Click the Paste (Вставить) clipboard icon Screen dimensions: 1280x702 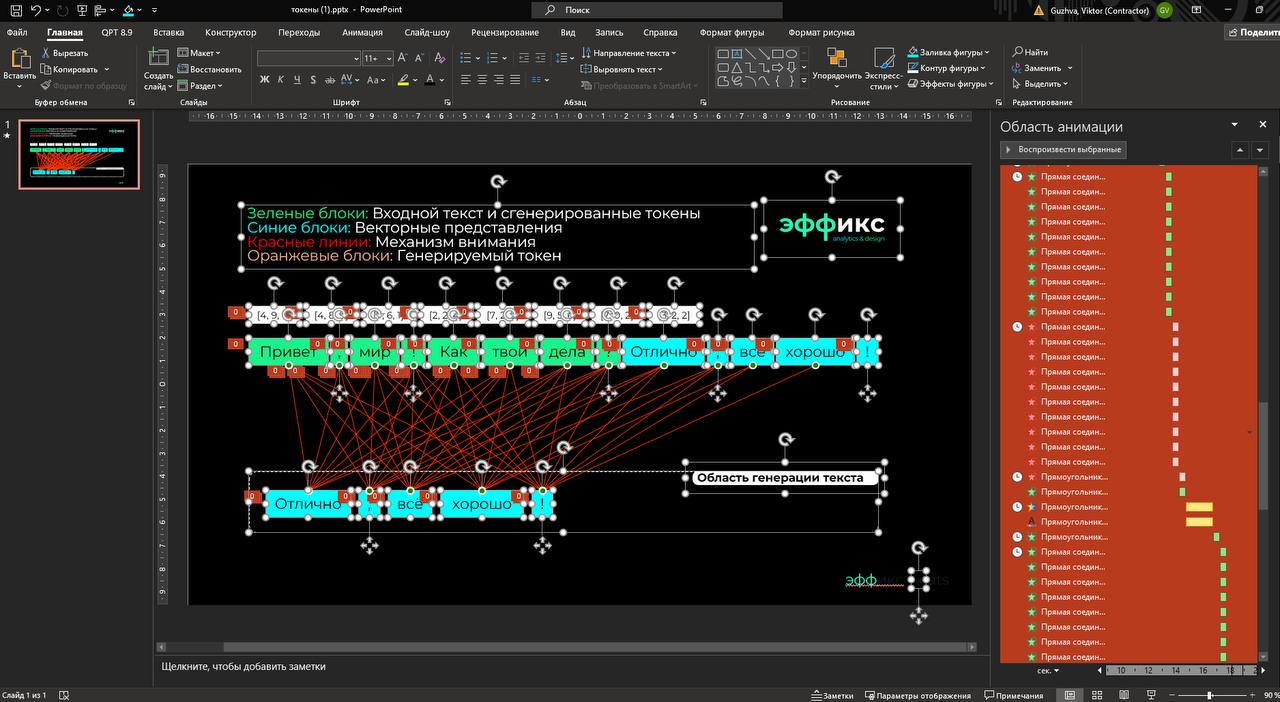point(19,60)
